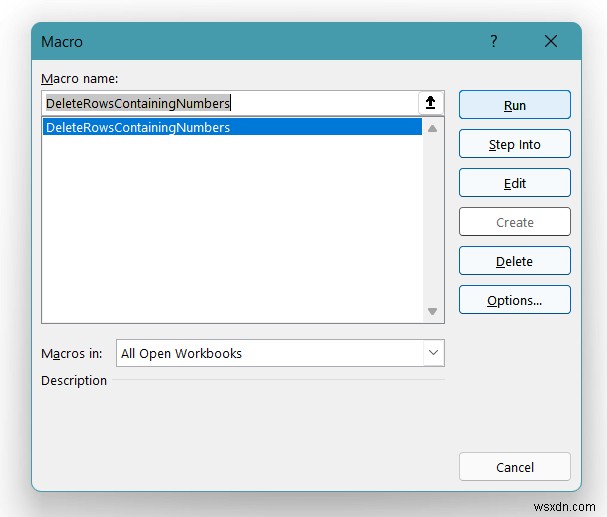Click the macro list scroll down arrow
607x517 pixels.
click(x=432, y=311)
